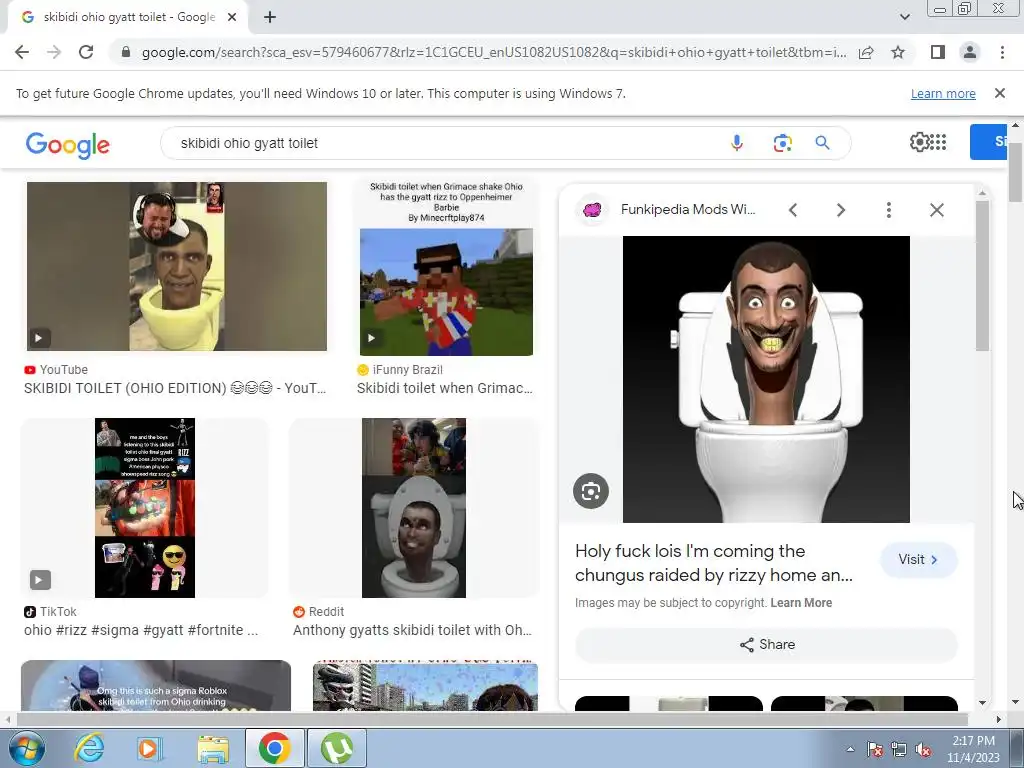This screenshot has width=1024, height=768.
Task: Open the Reddit toilet head image thumbnail
Action: point(414,508)
